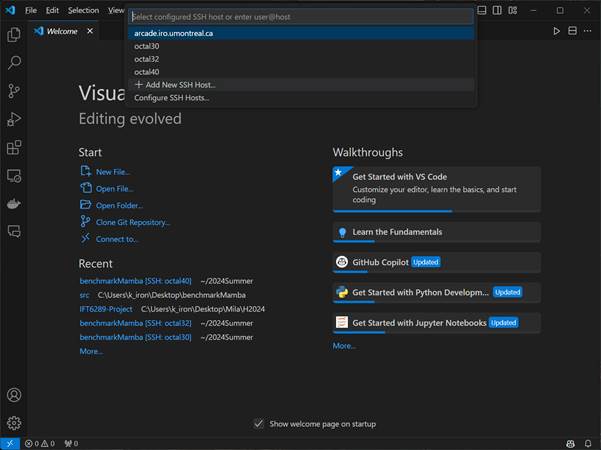The image size is (601, 450).
Task: Open the File menu
Action: pos(31,10)
